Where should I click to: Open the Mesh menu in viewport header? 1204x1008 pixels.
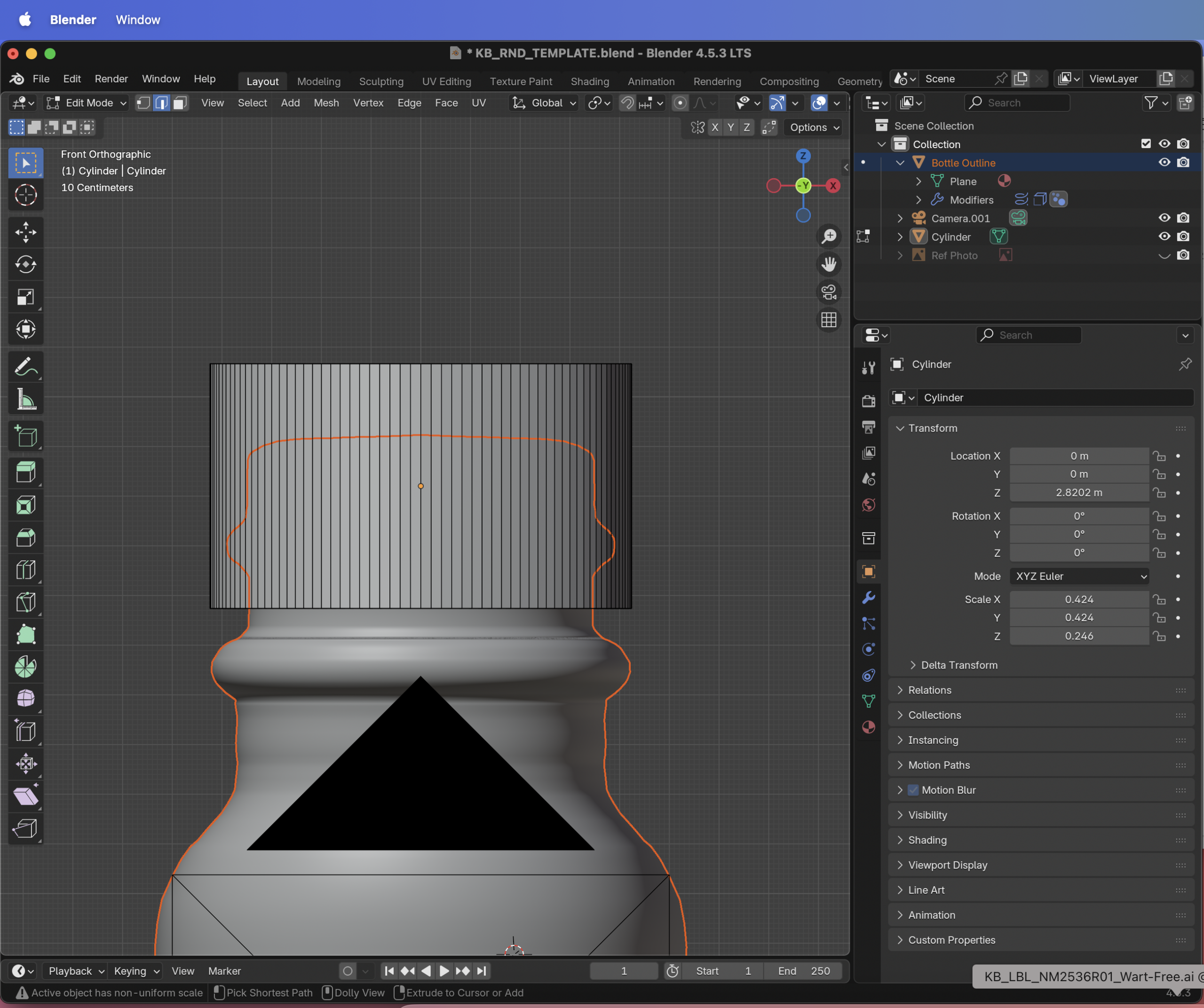tap(326, 102)
